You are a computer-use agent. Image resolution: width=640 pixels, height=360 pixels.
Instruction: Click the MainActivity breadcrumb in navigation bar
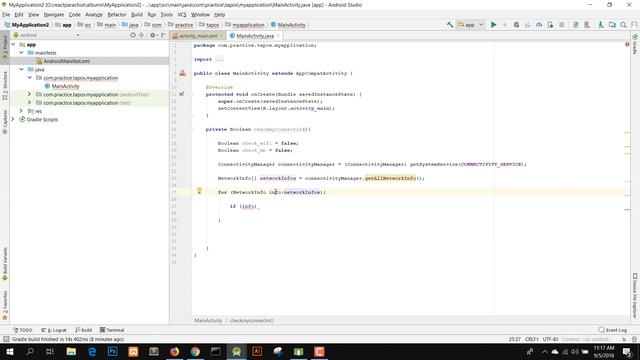tap(288, 25)
